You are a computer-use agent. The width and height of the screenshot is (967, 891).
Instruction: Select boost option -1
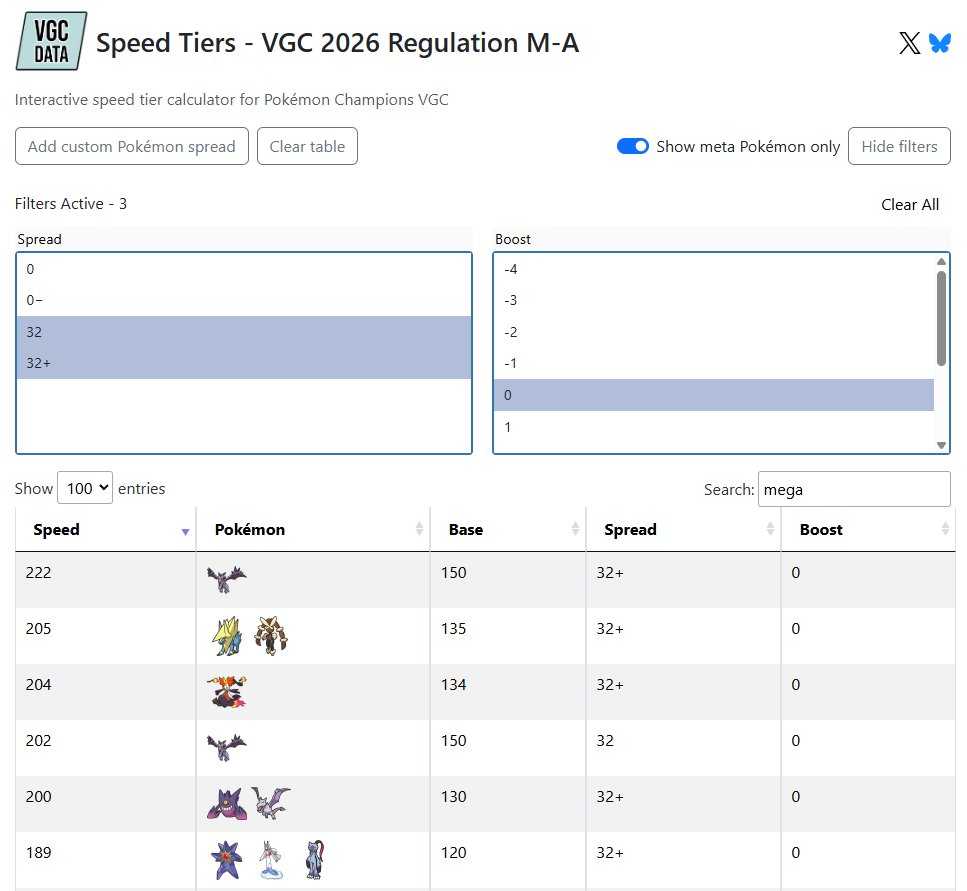click(x=714, y=363)
